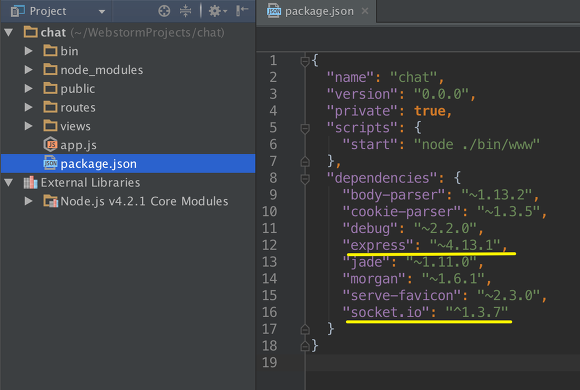This screenshot has width=580, height=390.
Task: Select the node_modules folder icon
Action: pos(50,69)
